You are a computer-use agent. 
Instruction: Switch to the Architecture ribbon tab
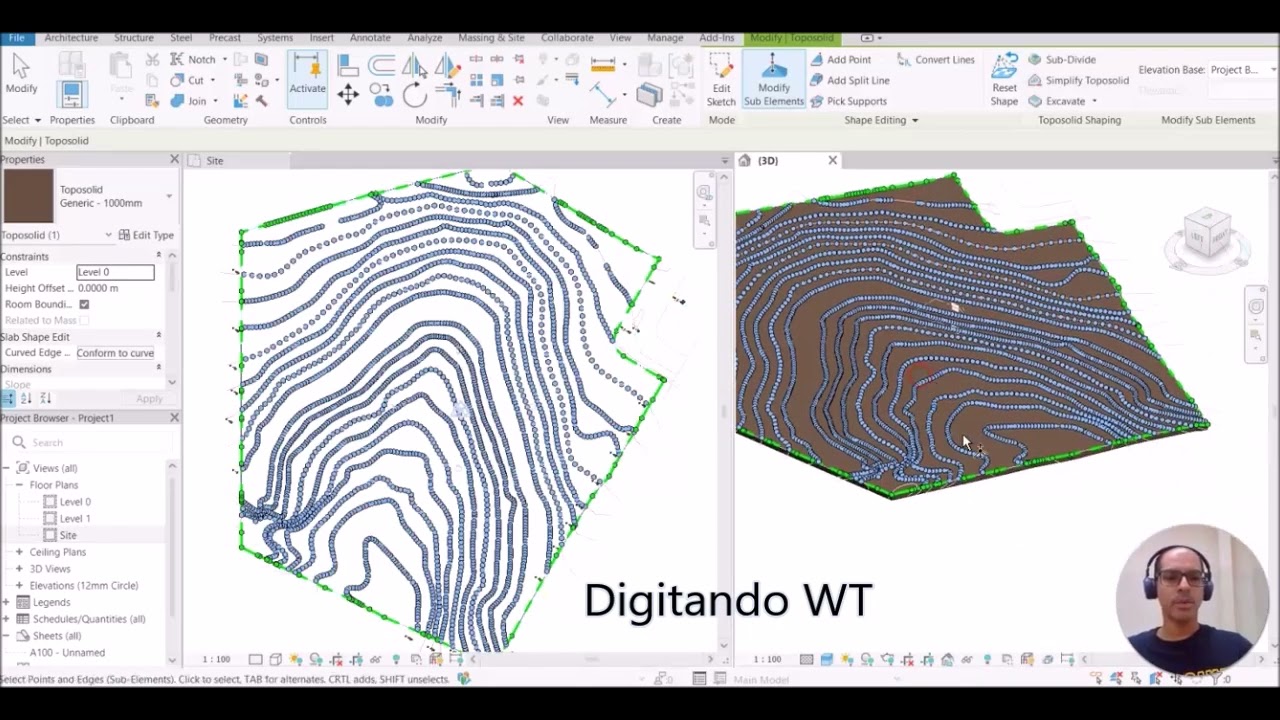(71, 38)
